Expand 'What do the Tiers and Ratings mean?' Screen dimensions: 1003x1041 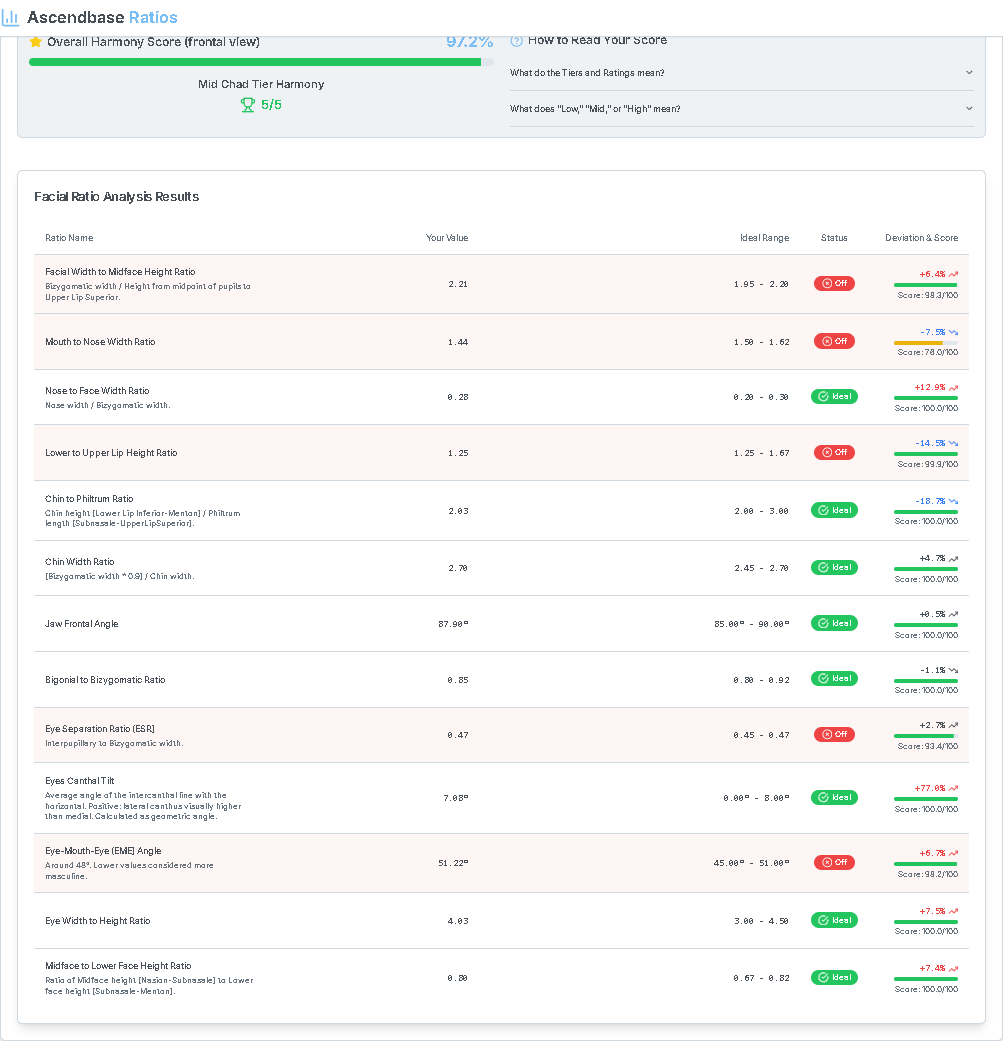click(587, 73)
